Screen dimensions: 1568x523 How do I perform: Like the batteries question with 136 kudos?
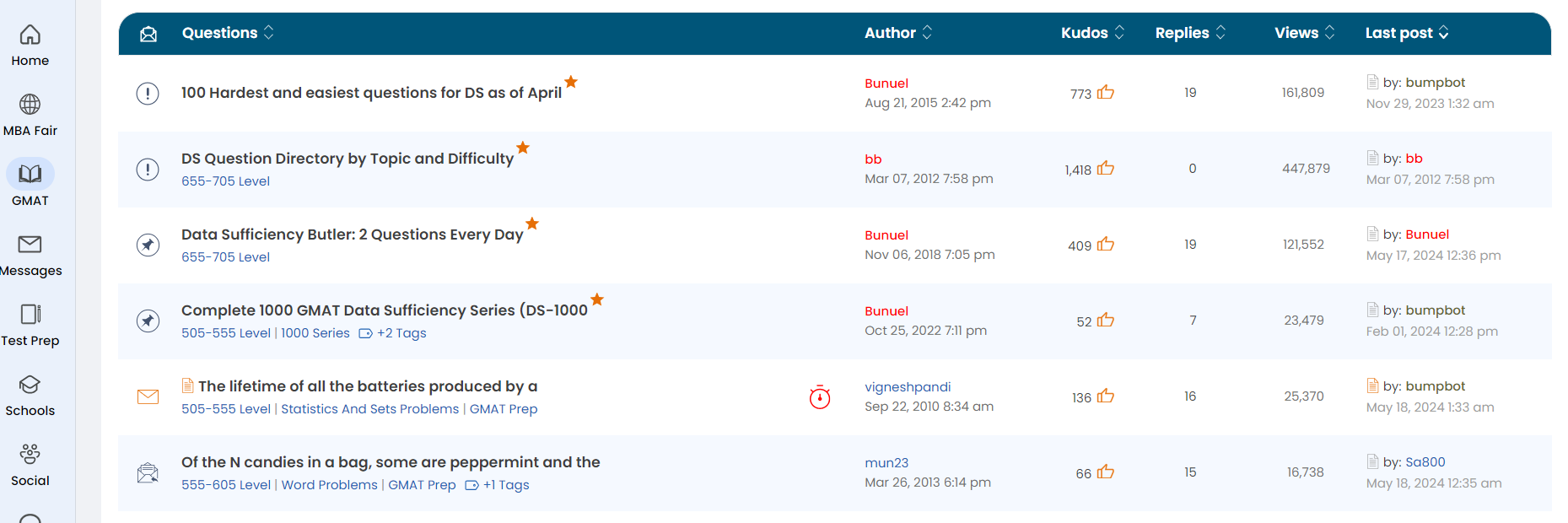click(x=1105, y=396)
